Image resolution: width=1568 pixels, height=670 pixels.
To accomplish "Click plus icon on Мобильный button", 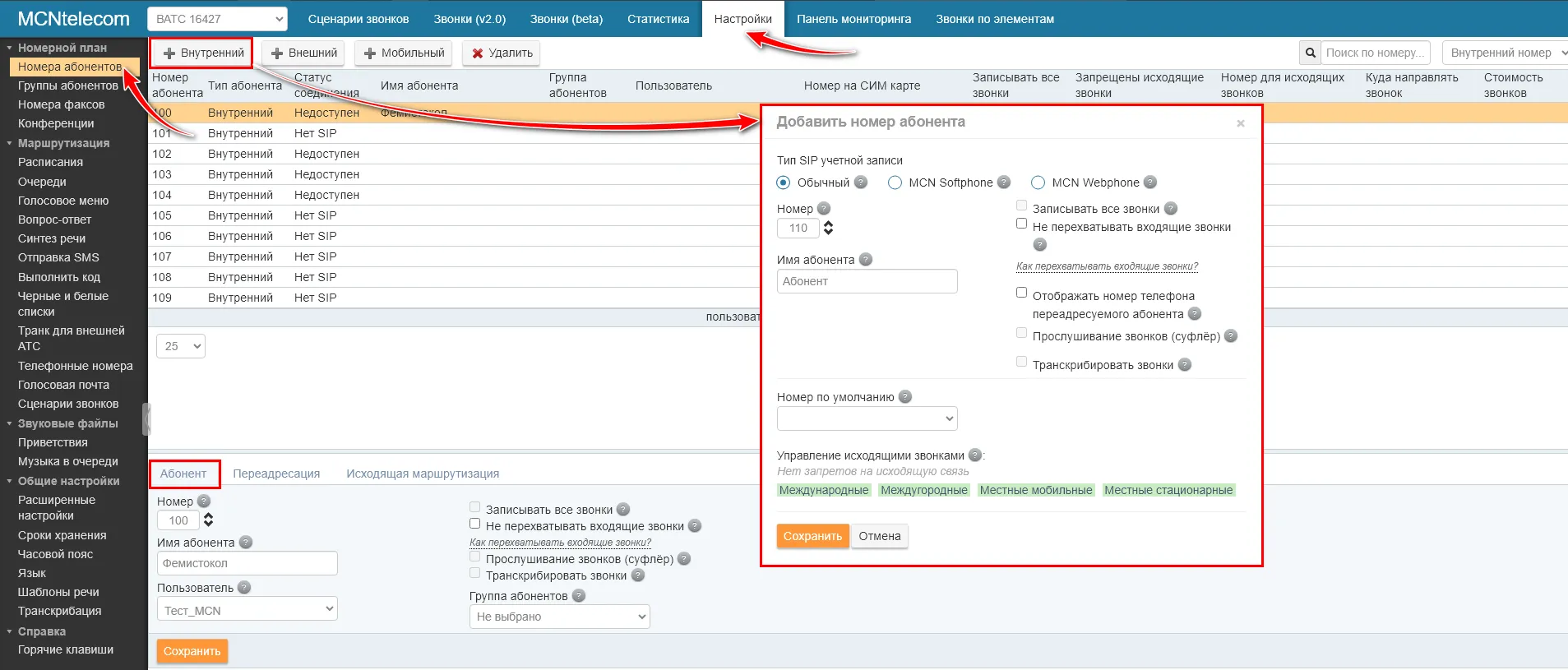I will [x=370, y=53].
